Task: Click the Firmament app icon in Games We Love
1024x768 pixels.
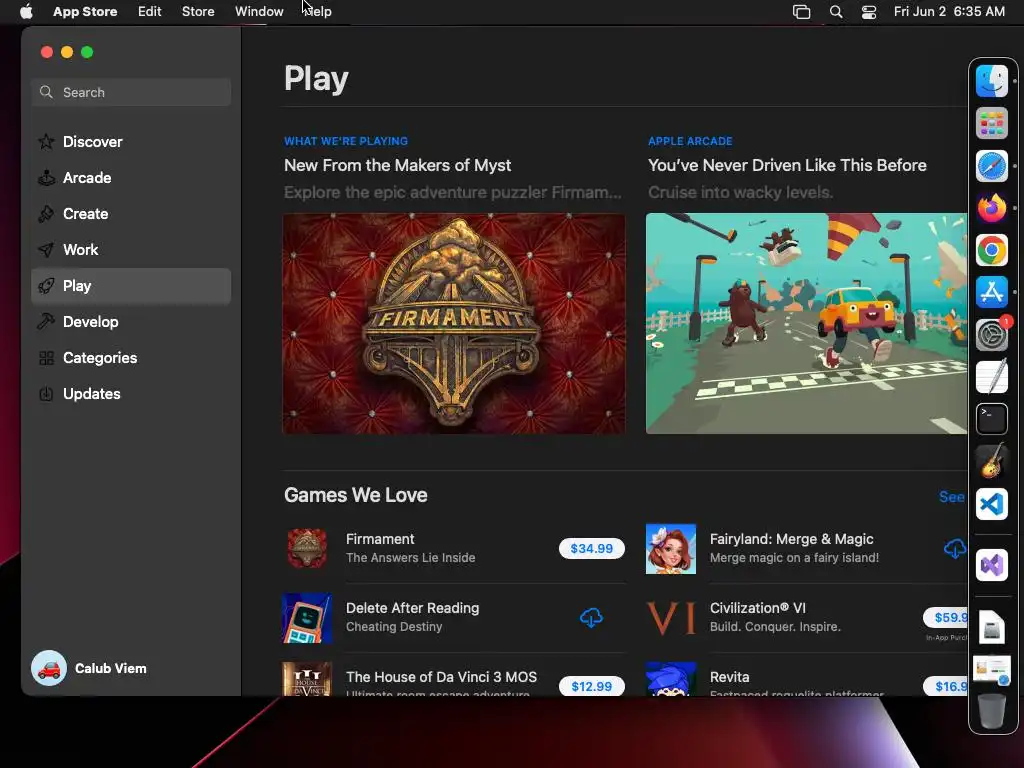Action: (x=307, y=549)
